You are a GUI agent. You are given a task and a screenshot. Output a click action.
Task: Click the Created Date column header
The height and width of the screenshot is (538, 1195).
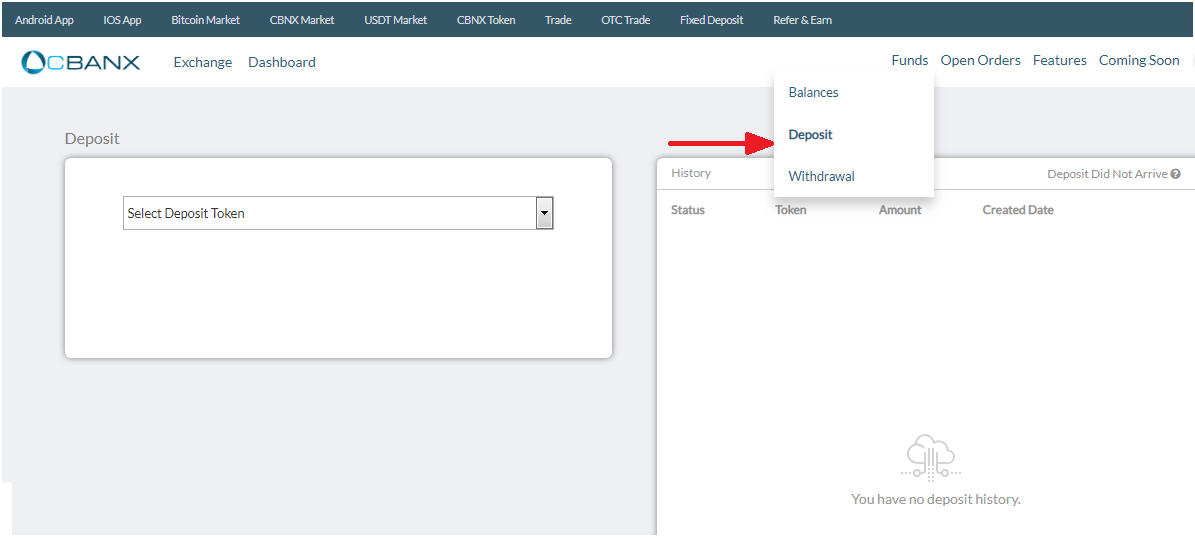tap(1018, 210)
